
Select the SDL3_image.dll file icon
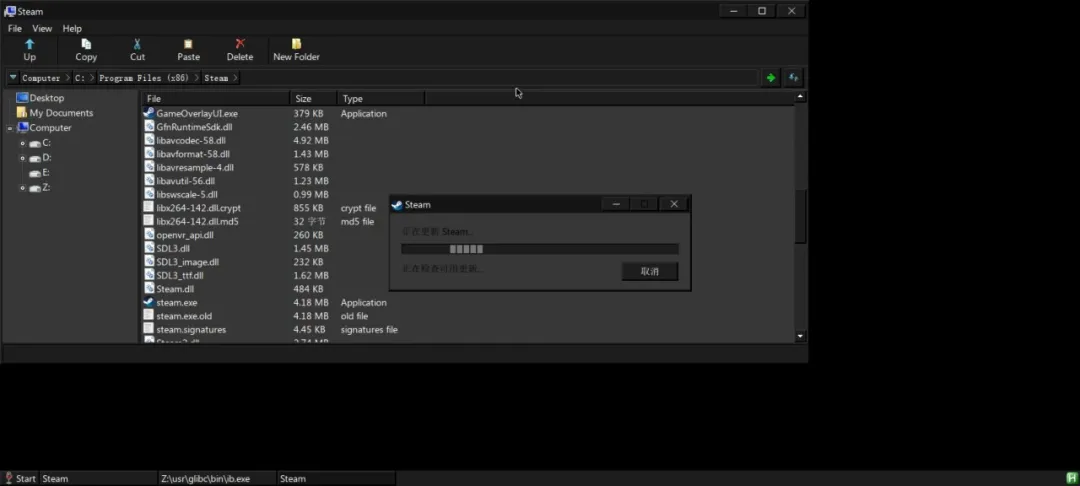coord(149,262)
